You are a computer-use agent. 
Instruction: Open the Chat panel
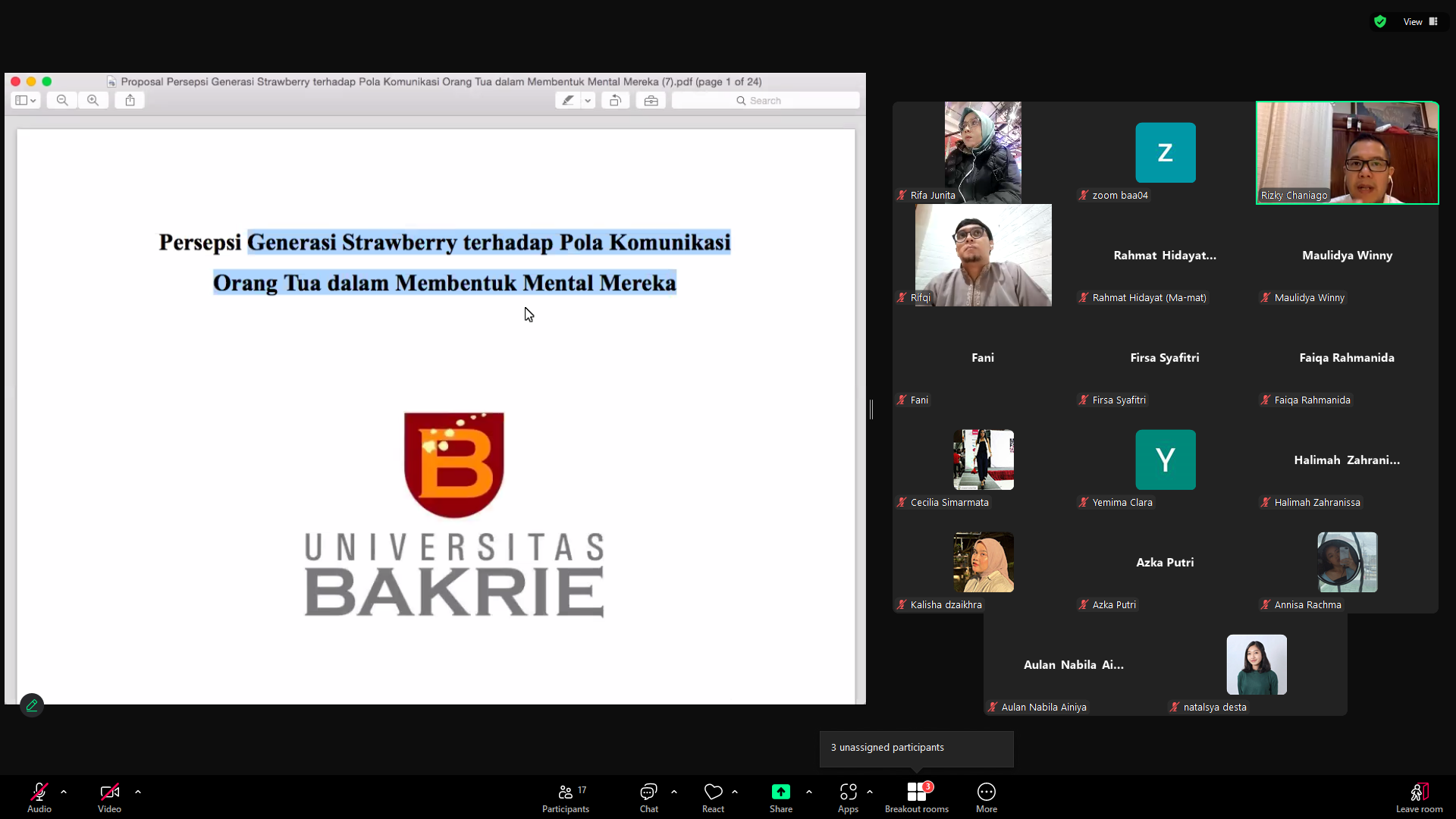pyautogui.click(x=648, y=797)
